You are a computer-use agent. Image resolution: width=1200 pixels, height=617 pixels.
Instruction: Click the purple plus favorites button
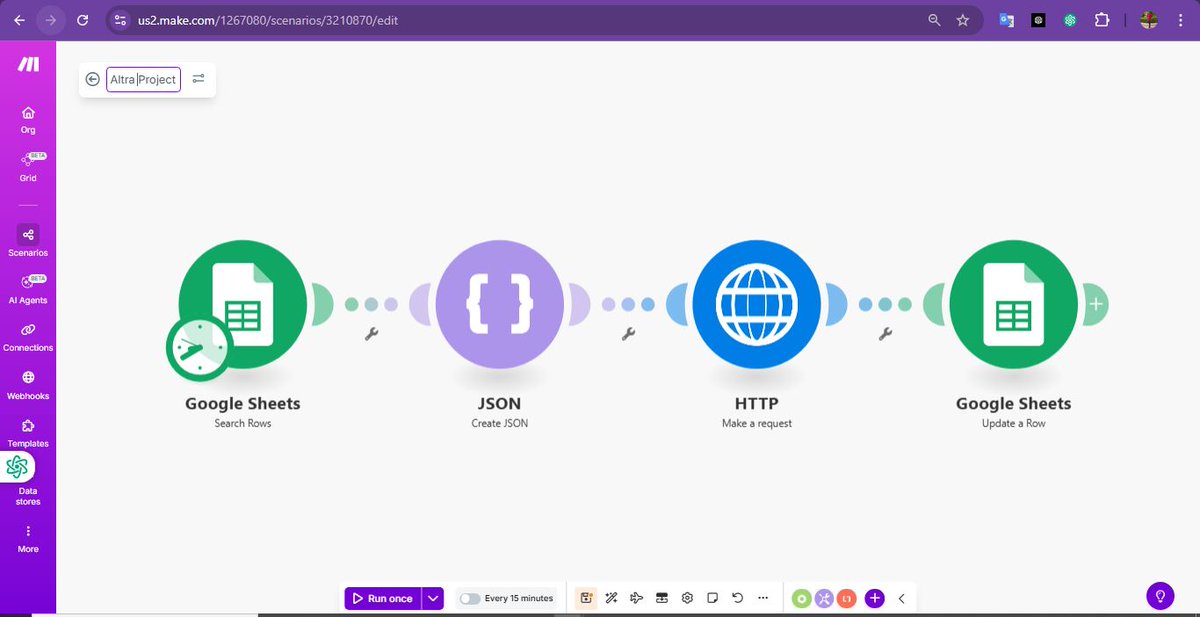pyautogui.click(x=874, y=598)
